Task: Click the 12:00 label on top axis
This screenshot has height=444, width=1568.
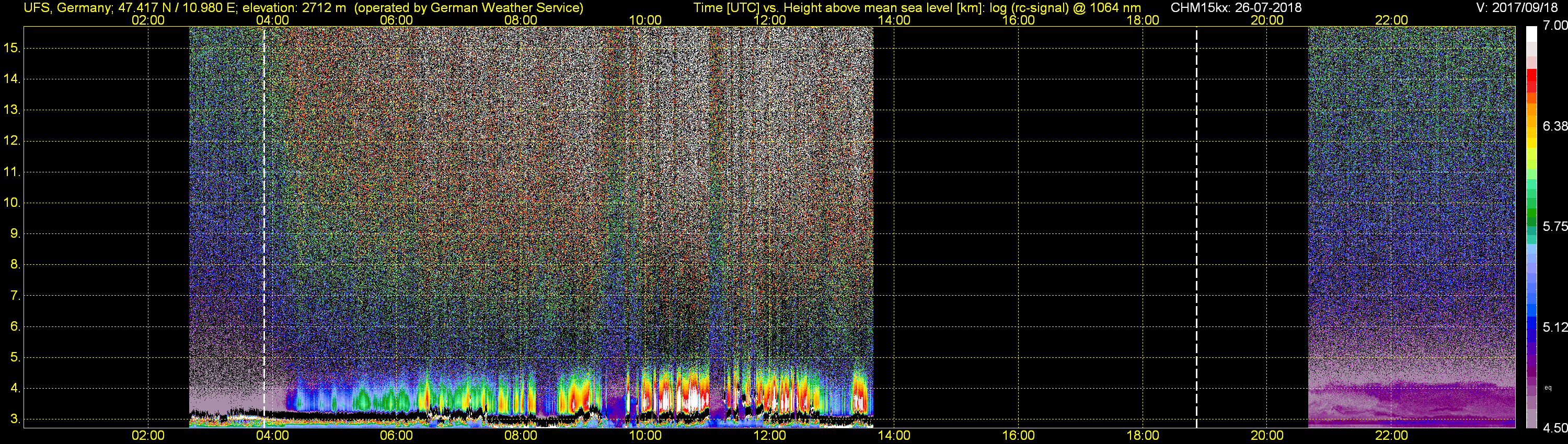Action: tap(769, 20)
